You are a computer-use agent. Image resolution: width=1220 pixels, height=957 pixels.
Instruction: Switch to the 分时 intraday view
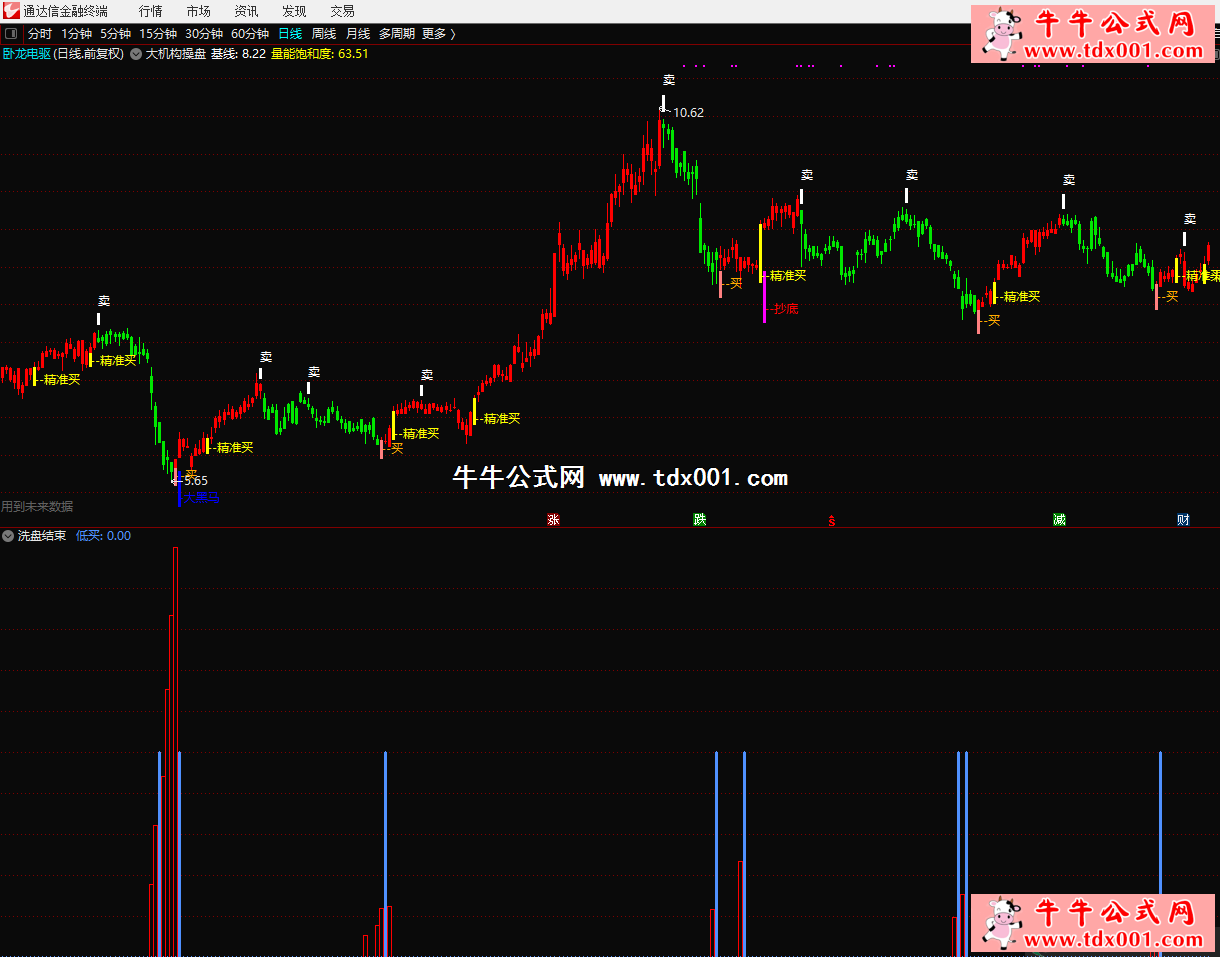point(40,34)
